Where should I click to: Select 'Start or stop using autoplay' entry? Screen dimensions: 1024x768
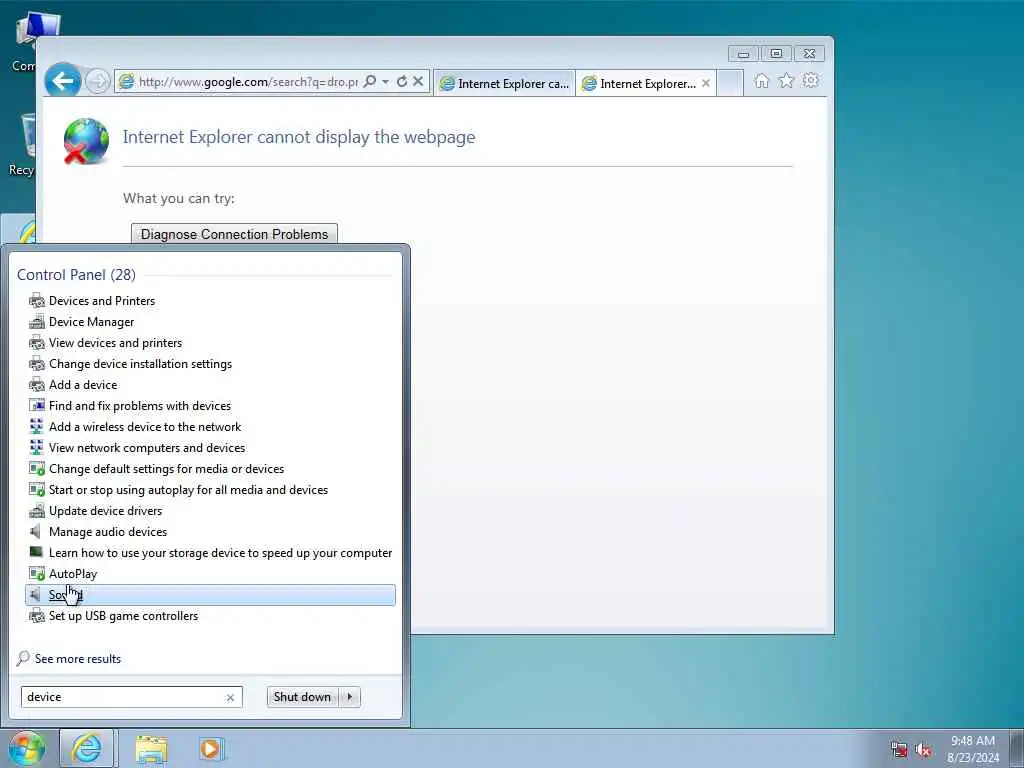click(x=188, y=490)
